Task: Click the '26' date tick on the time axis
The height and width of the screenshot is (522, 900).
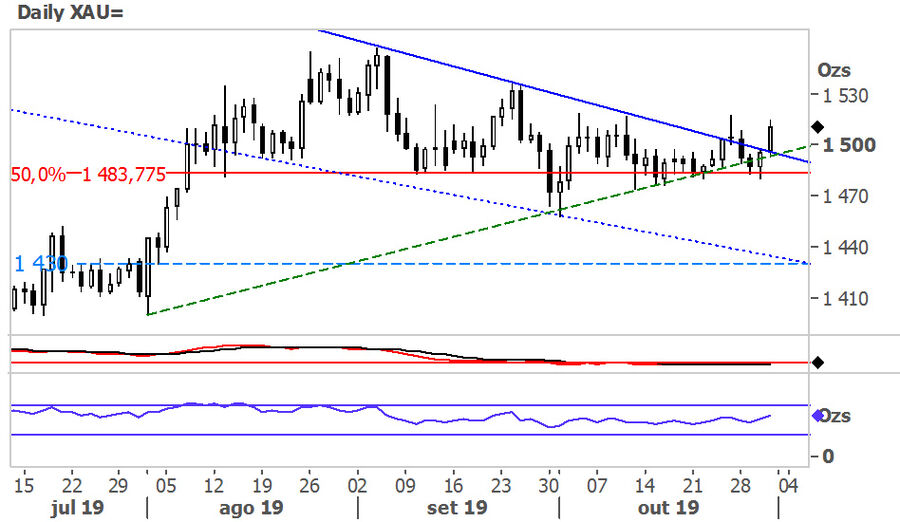Action: tap(309, 486)
